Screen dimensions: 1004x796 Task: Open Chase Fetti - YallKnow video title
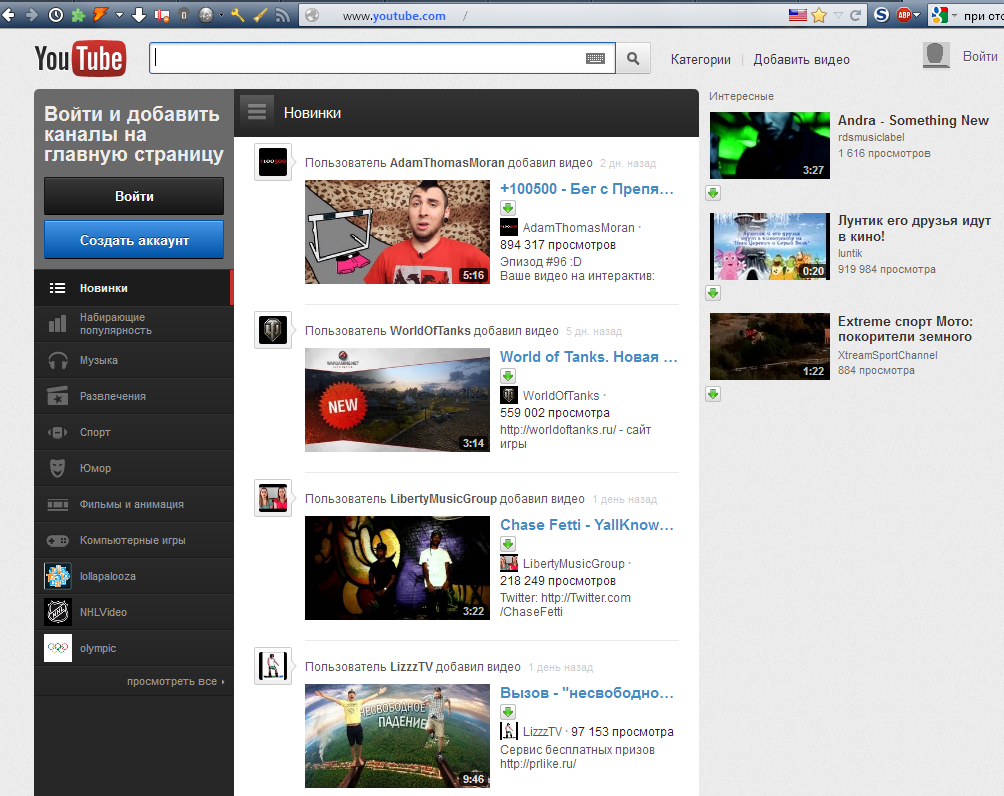point(587,525)
